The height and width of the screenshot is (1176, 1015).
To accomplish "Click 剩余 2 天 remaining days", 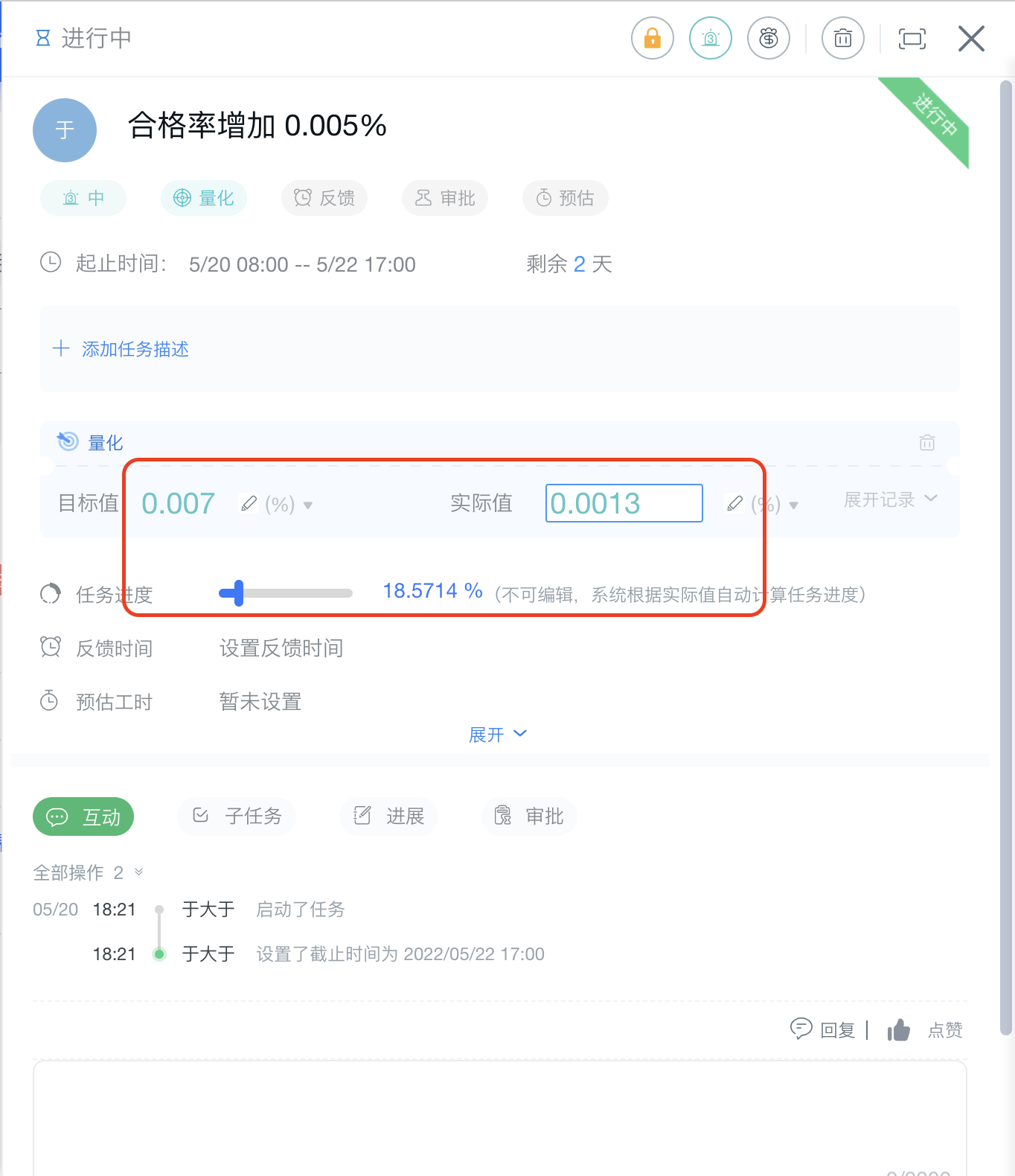I will [x=569, y=264].
